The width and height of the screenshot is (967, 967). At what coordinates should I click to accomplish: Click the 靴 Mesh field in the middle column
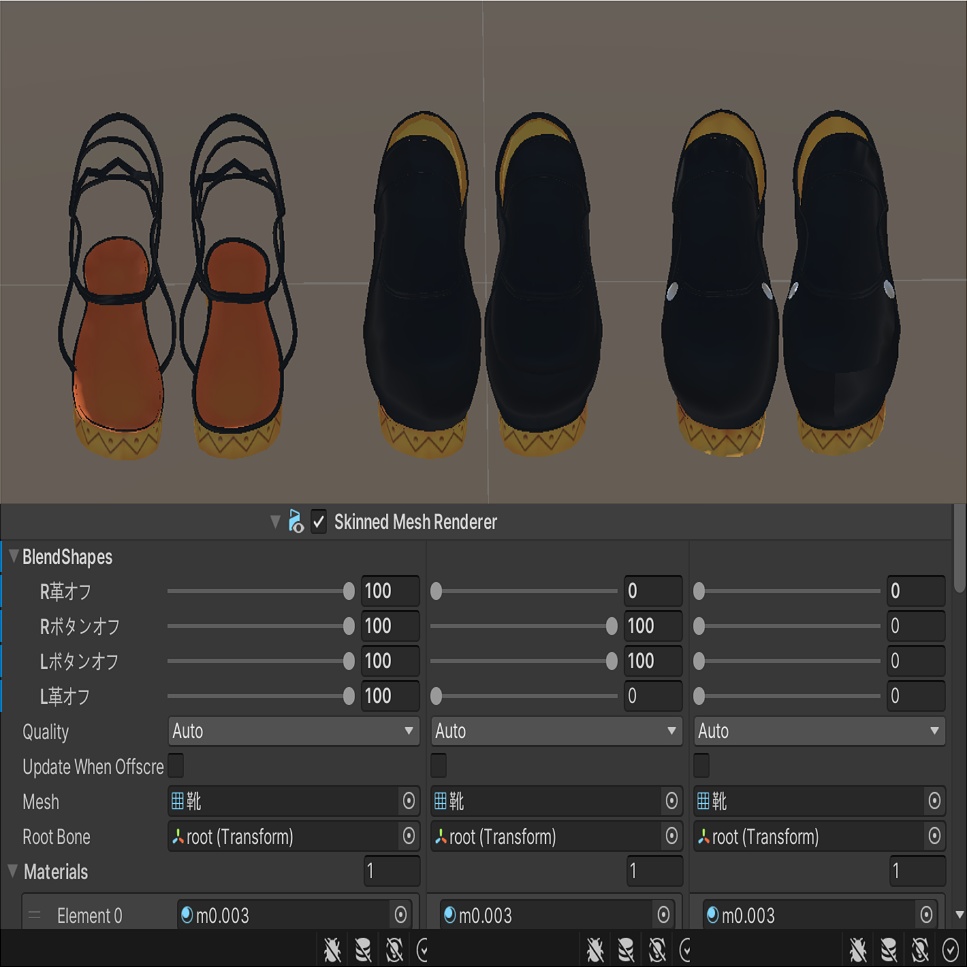pyautogui.click(x=556, y=801)
